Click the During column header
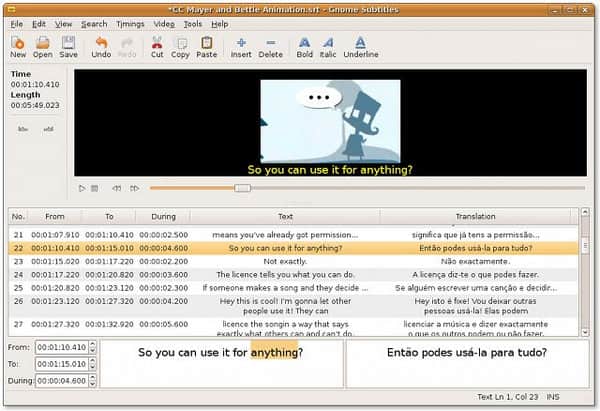The width and height of the screenshot is (600, 411). pos(163,217)
